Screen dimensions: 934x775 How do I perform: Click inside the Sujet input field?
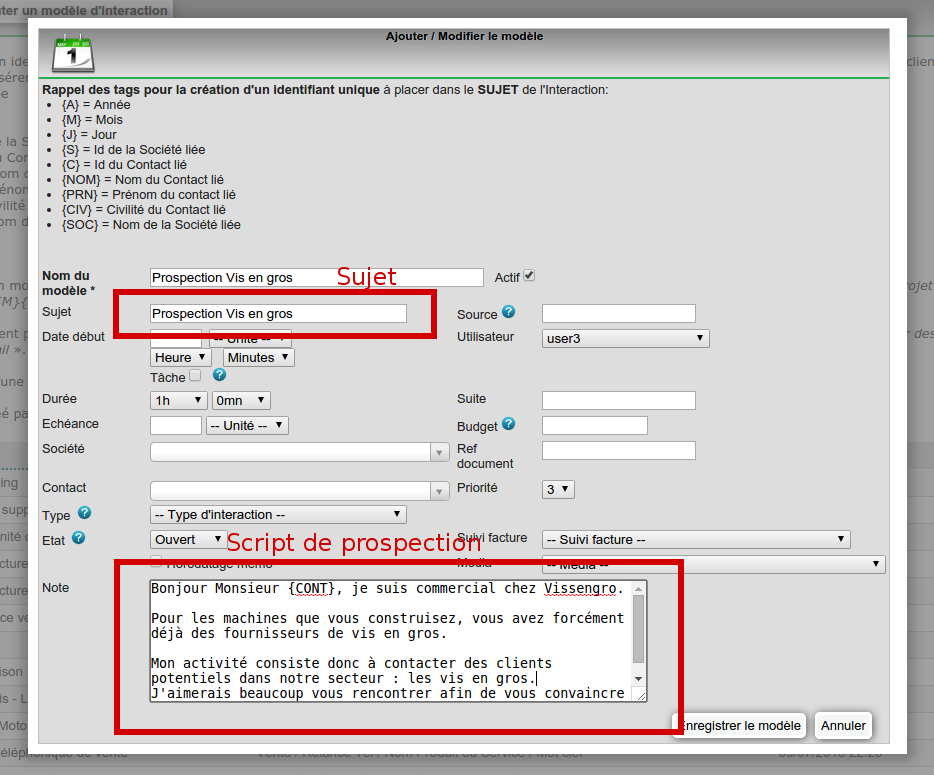click(x=278, y=313)
